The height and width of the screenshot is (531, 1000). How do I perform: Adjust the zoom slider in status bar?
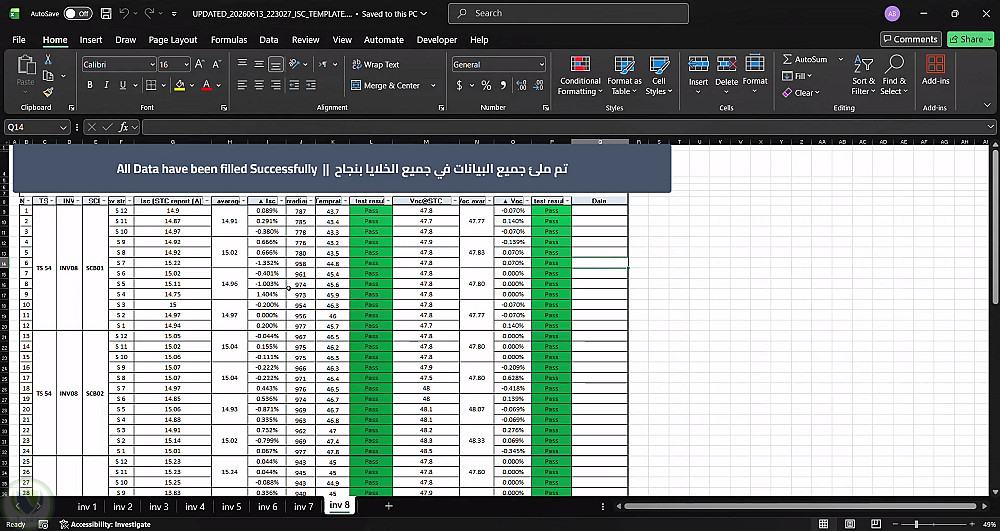(x=916, y=524)
